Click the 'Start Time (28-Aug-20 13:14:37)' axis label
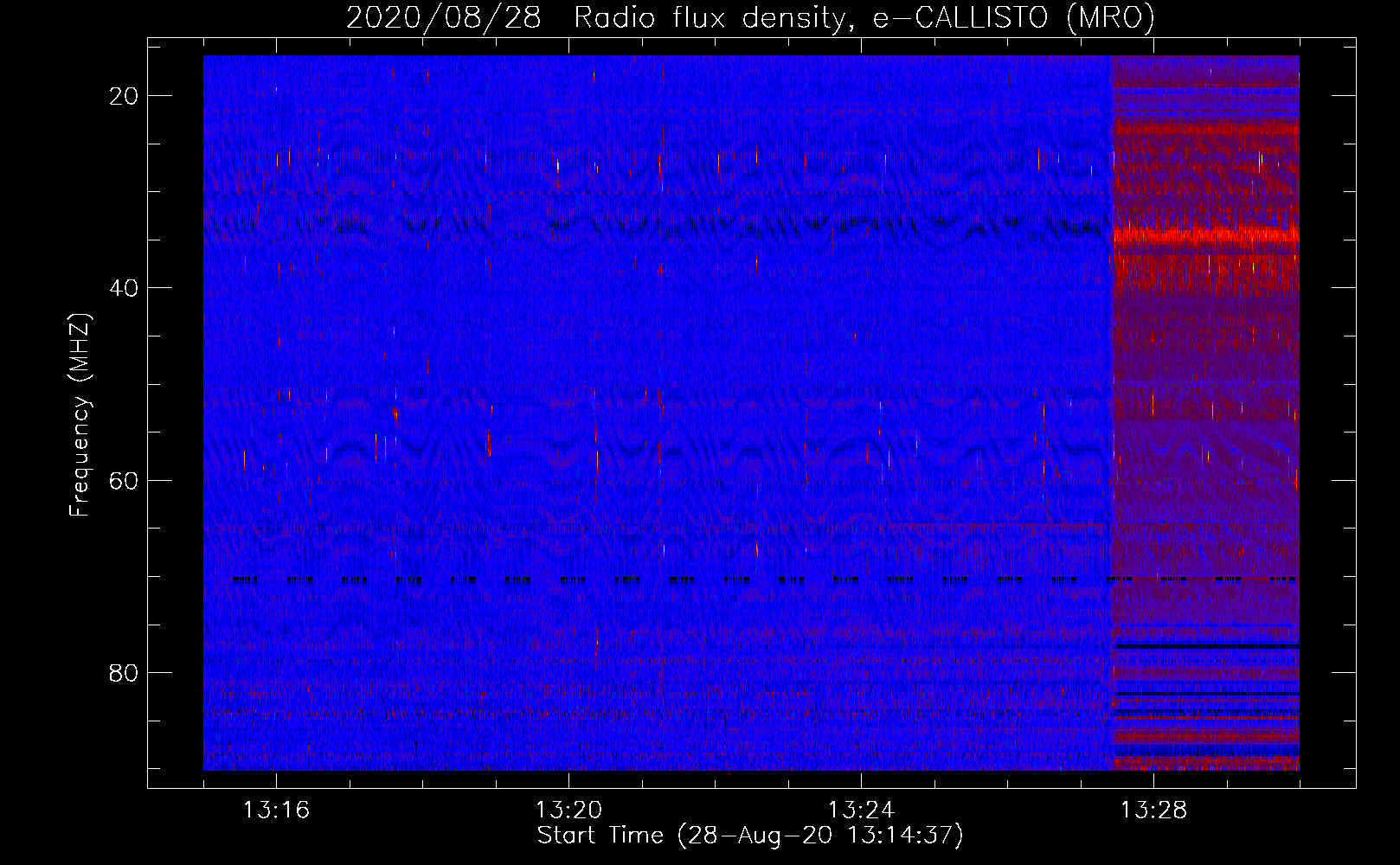The height and width of the screenshot is (865, 1400). [x=750, y=836]
